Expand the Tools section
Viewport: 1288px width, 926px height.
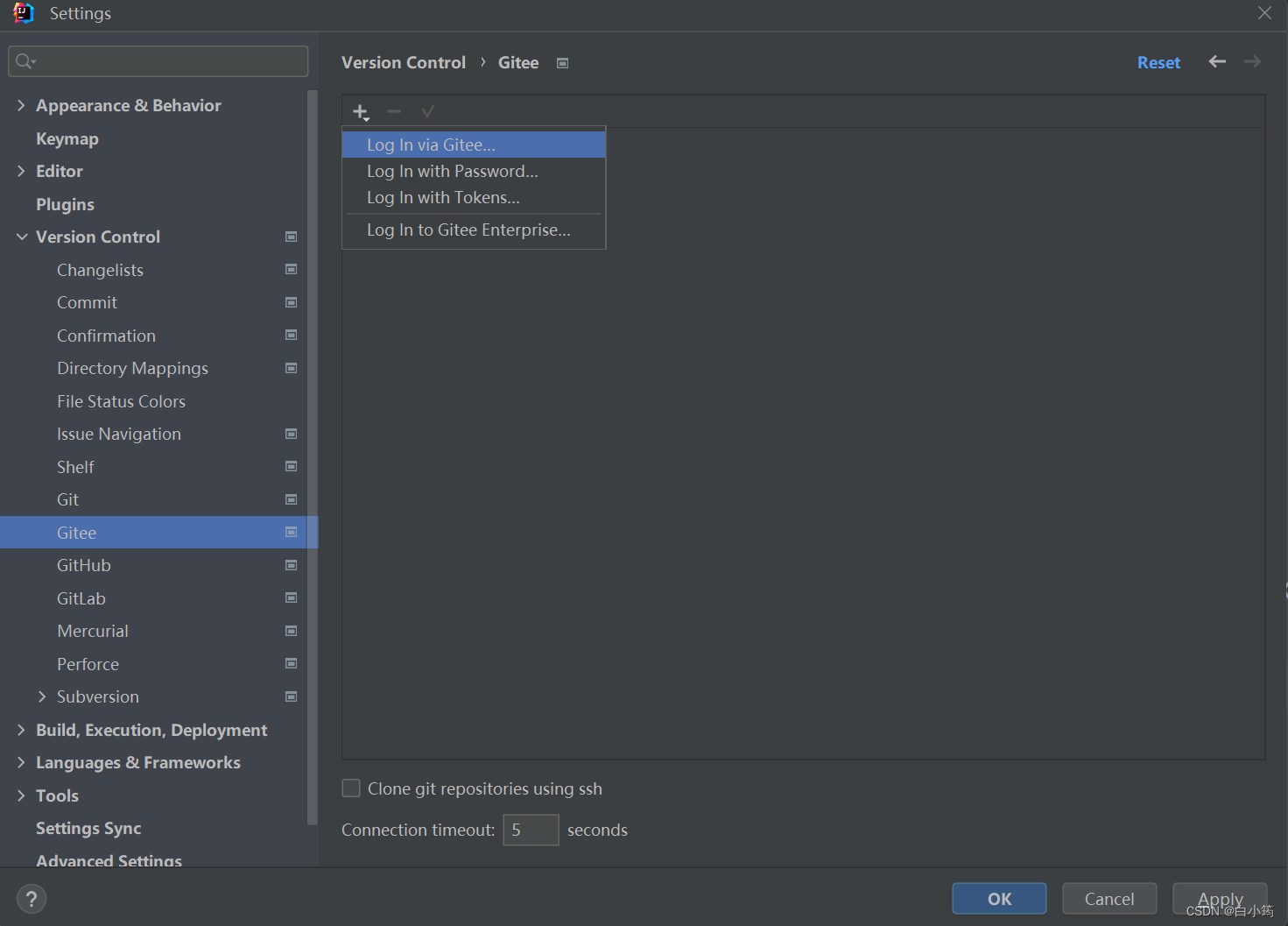21,795
